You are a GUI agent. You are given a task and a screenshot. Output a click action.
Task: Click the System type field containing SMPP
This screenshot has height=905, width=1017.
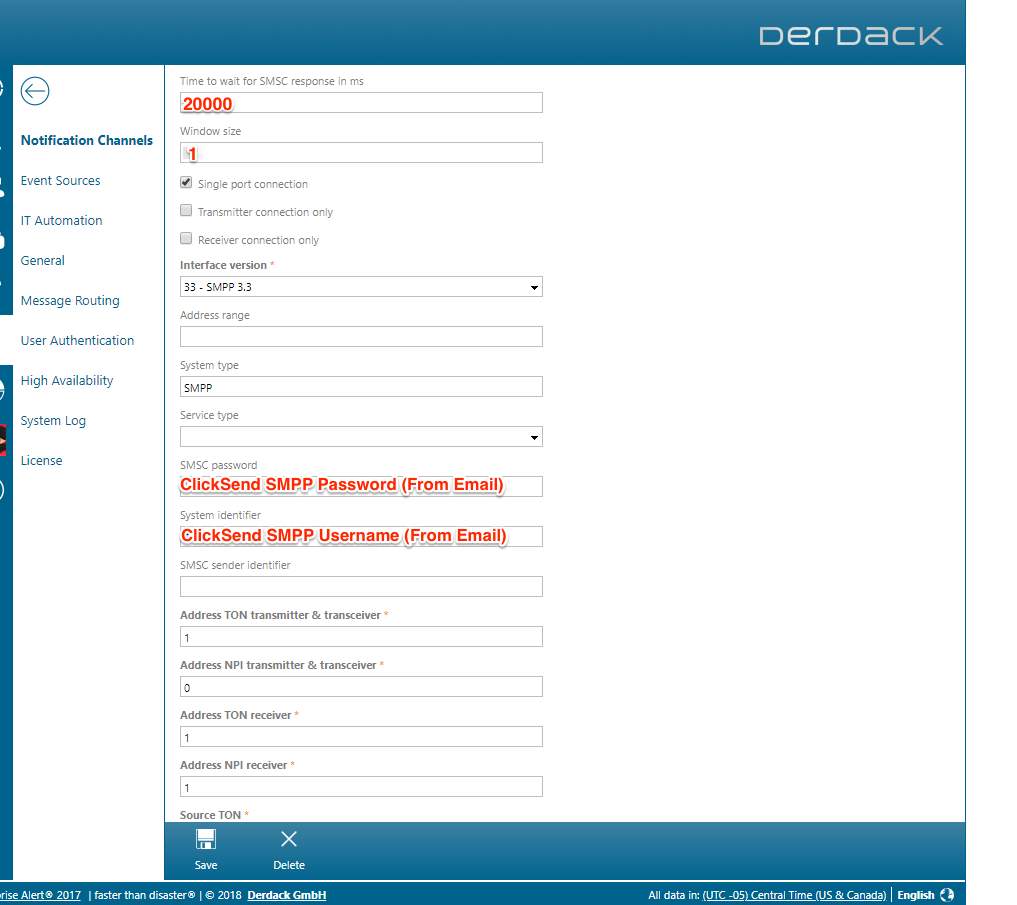361,387
